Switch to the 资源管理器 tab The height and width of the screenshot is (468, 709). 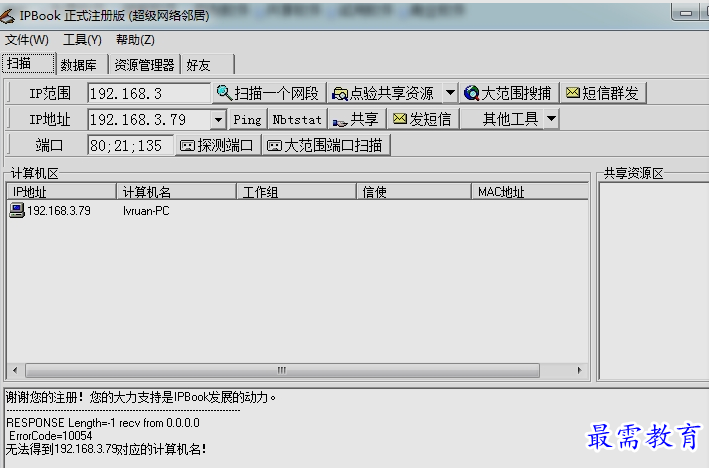tap(144, 65)
